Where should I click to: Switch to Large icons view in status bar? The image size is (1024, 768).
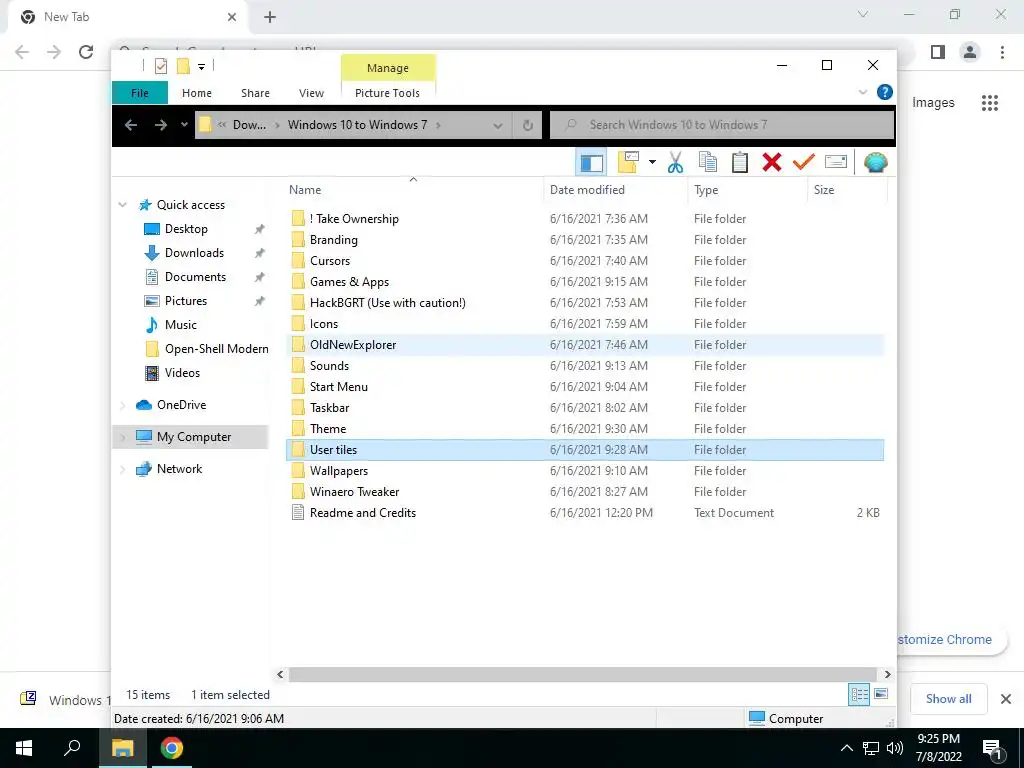point(881,694)
